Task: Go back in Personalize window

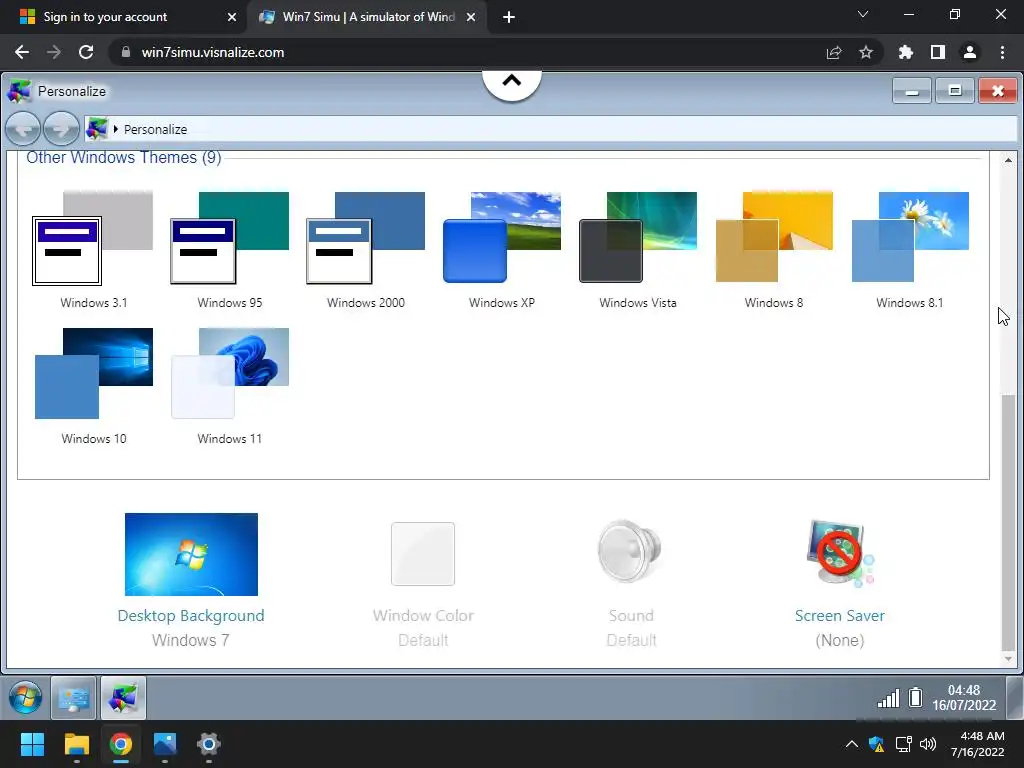Action: click(23, 129)
